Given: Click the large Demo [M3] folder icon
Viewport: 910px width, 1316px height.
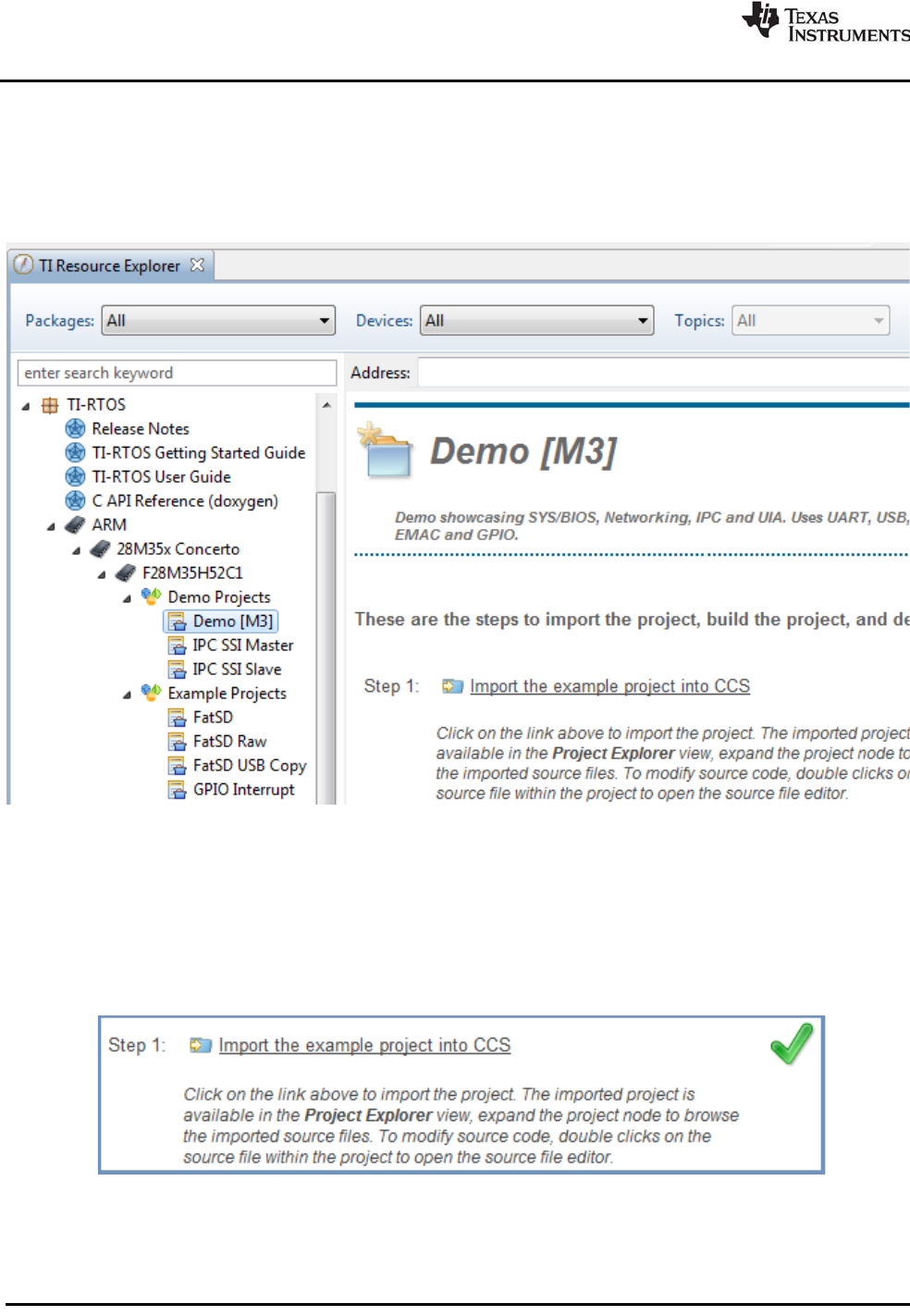Looking at the screenshot, I should [x=385, y=450].
